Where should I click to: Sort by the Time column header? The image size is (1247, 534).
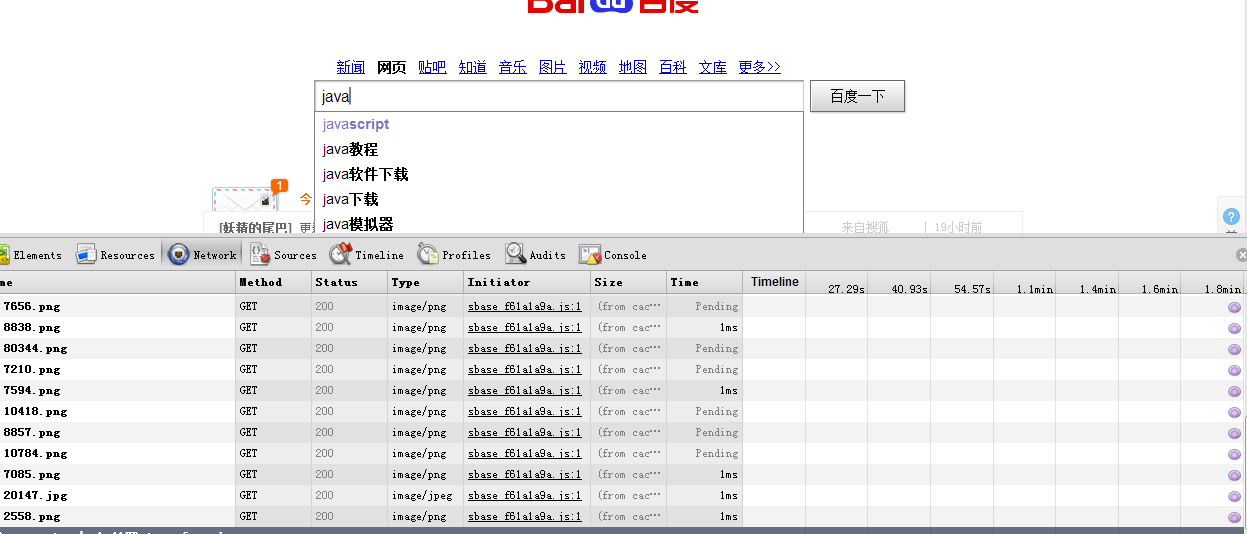point(704,282)
